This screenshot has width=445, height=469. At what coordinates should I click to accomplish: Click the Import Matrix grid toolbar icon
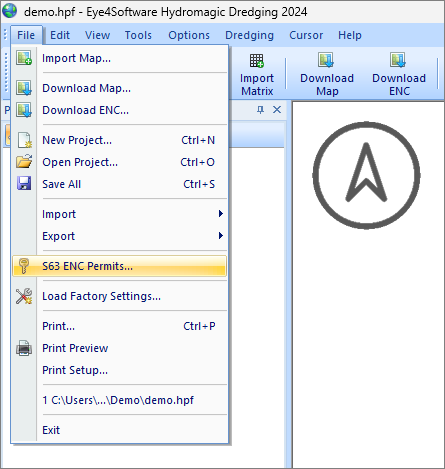(257, 61)
